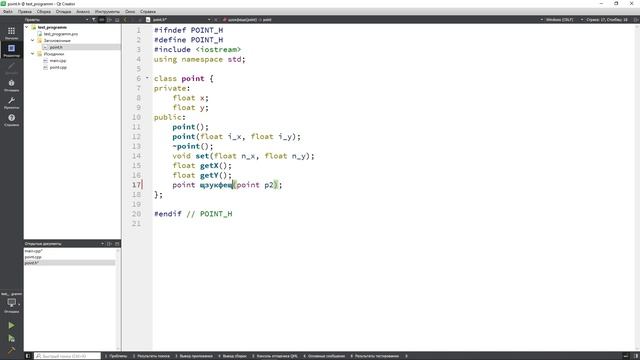This screenshot has height=360, width=640.
Task: Click the line and column indicator
Action: (607, 20)
